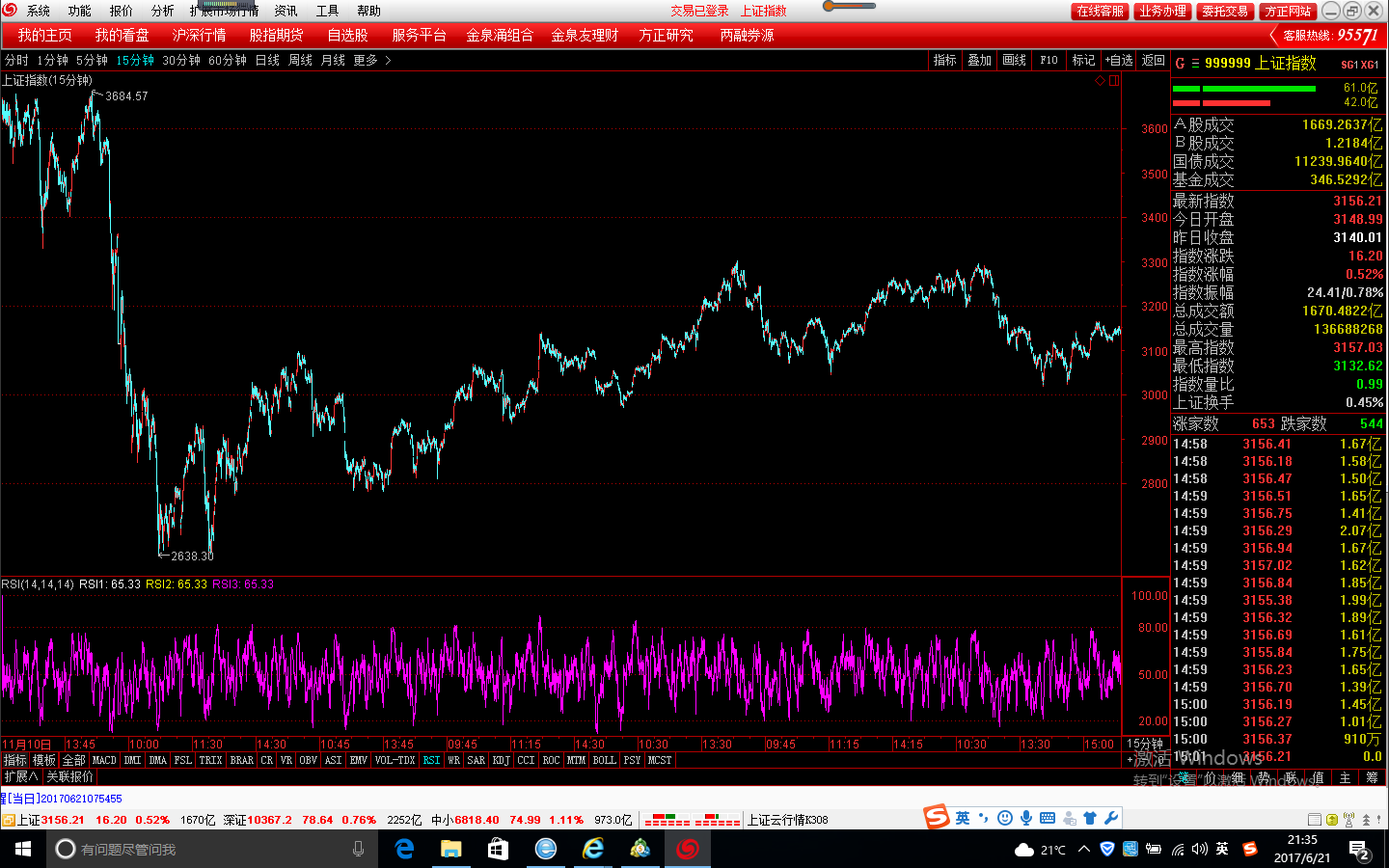Click the list icon beside 999999
1389x868 pixels.
click(1195, 64)
